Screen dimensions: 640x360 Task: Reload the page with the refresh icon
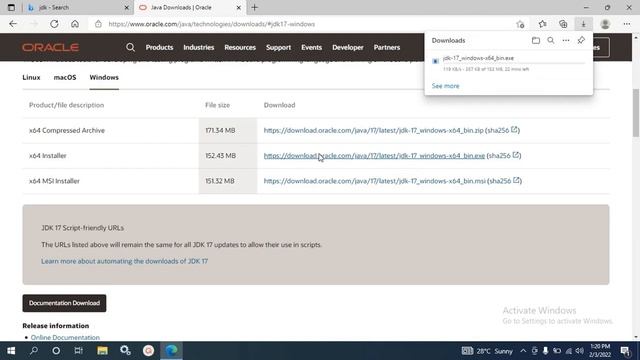coord(54,24)
